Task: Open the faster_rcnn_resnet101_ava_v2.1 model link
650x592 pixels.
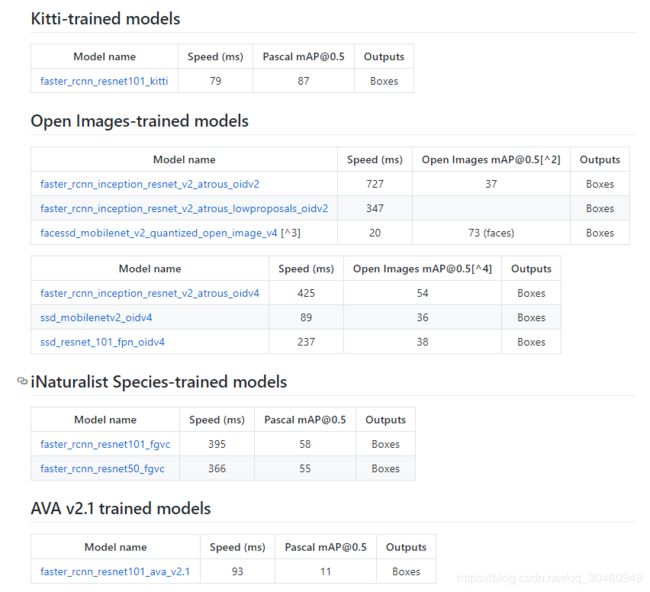Action: pyautogui.click(x=115, y=571)
